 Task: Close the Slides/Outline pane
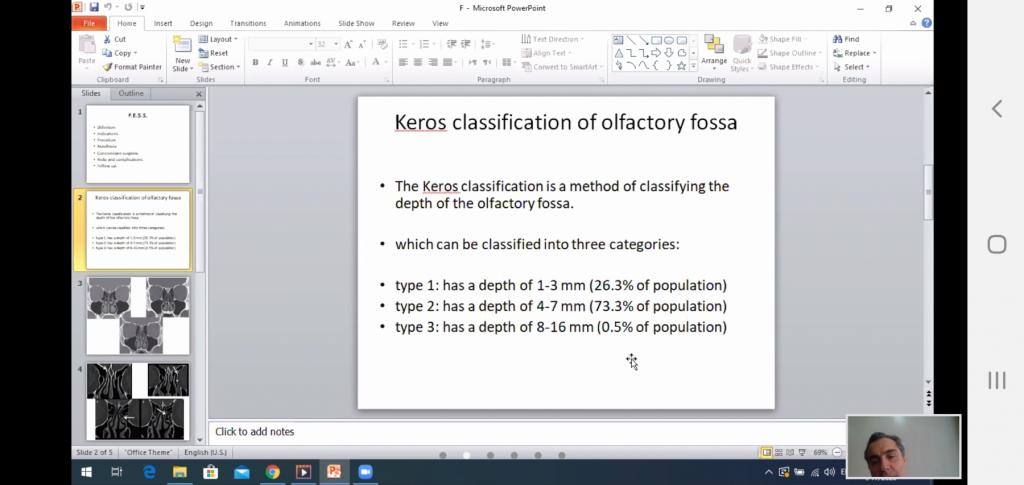tap(198, 94)
